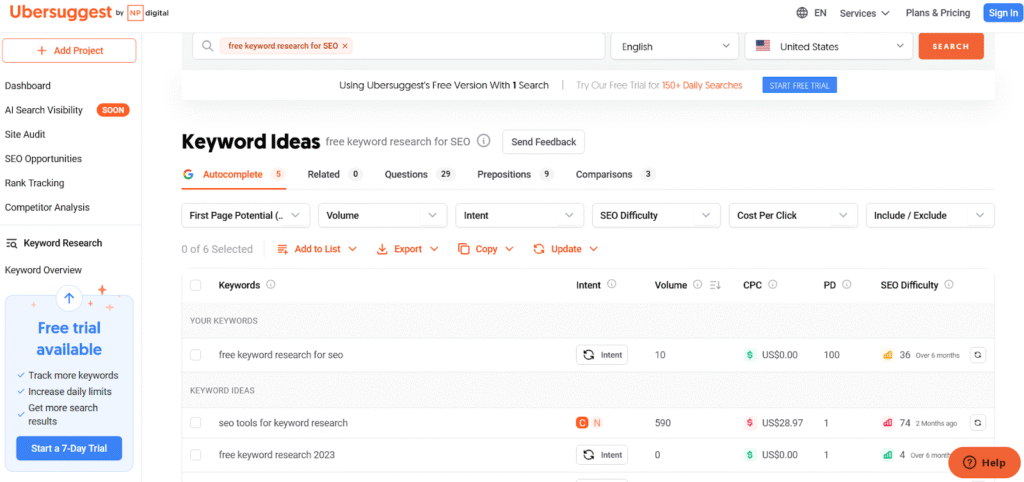The height and width of the screenshot is (482, 1024).
Task: Click the upload arrow icon in trial card
Action: point(69,298)
